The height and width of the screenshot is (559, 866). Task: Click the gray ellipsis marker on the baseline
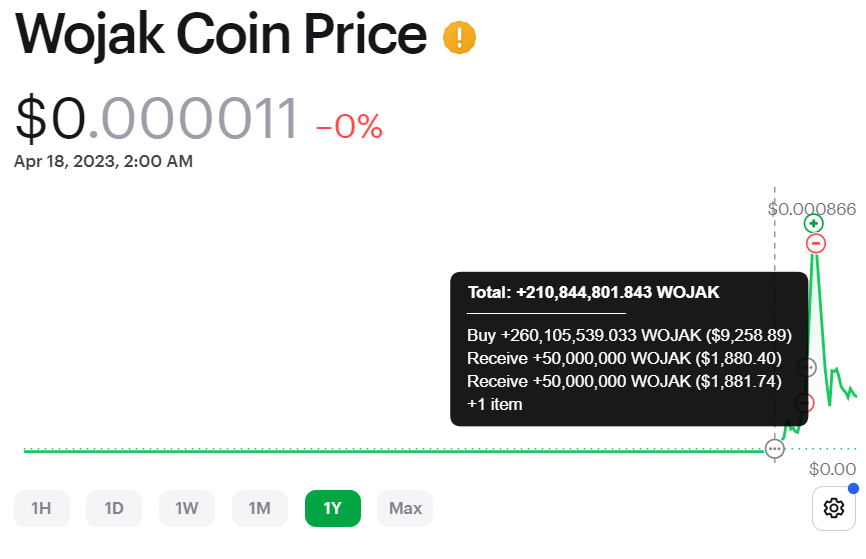point(774,449)
